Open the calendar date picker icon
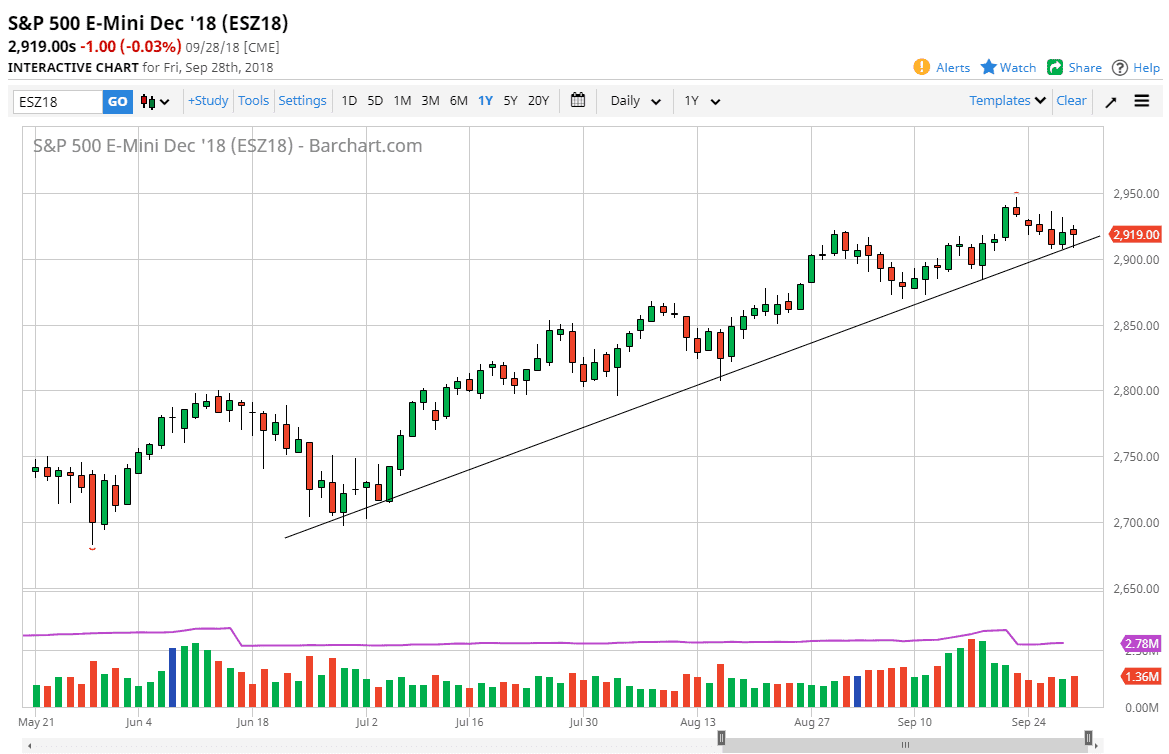1169x754 pixels. click(577, 100)
